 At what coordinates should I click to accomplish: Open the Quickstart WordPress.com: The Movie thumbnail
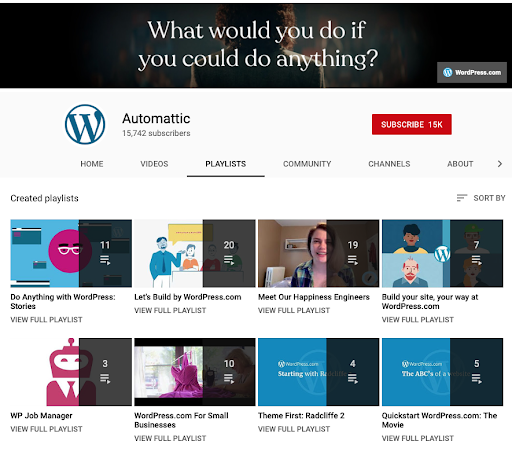point(442,372)
